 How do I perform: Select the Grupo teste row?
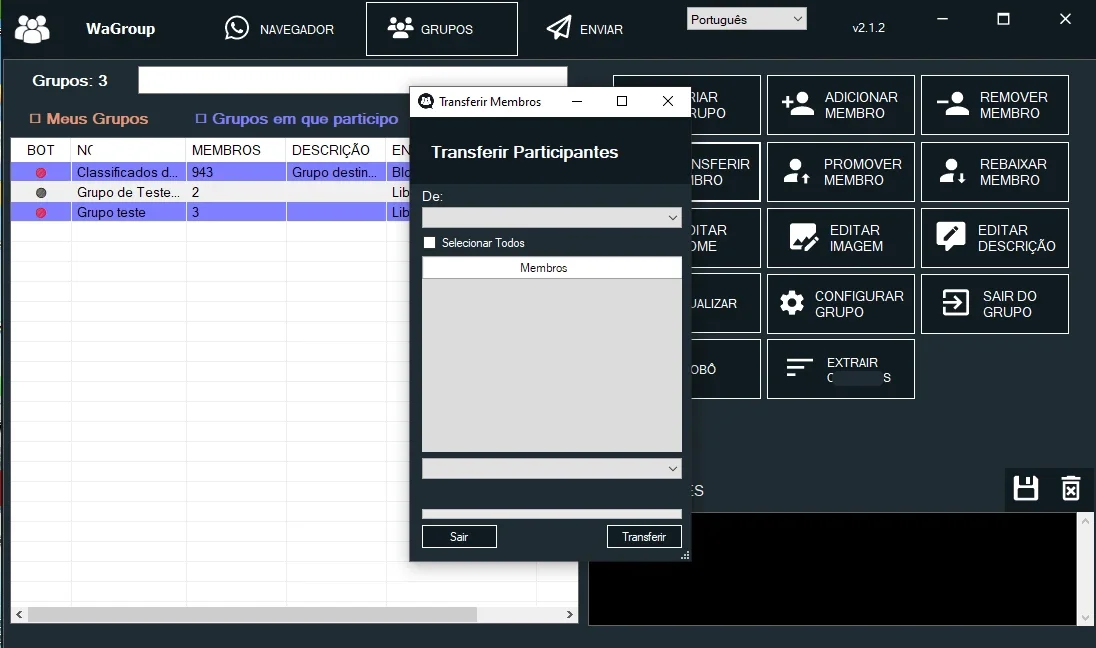[x=210, y=212]
